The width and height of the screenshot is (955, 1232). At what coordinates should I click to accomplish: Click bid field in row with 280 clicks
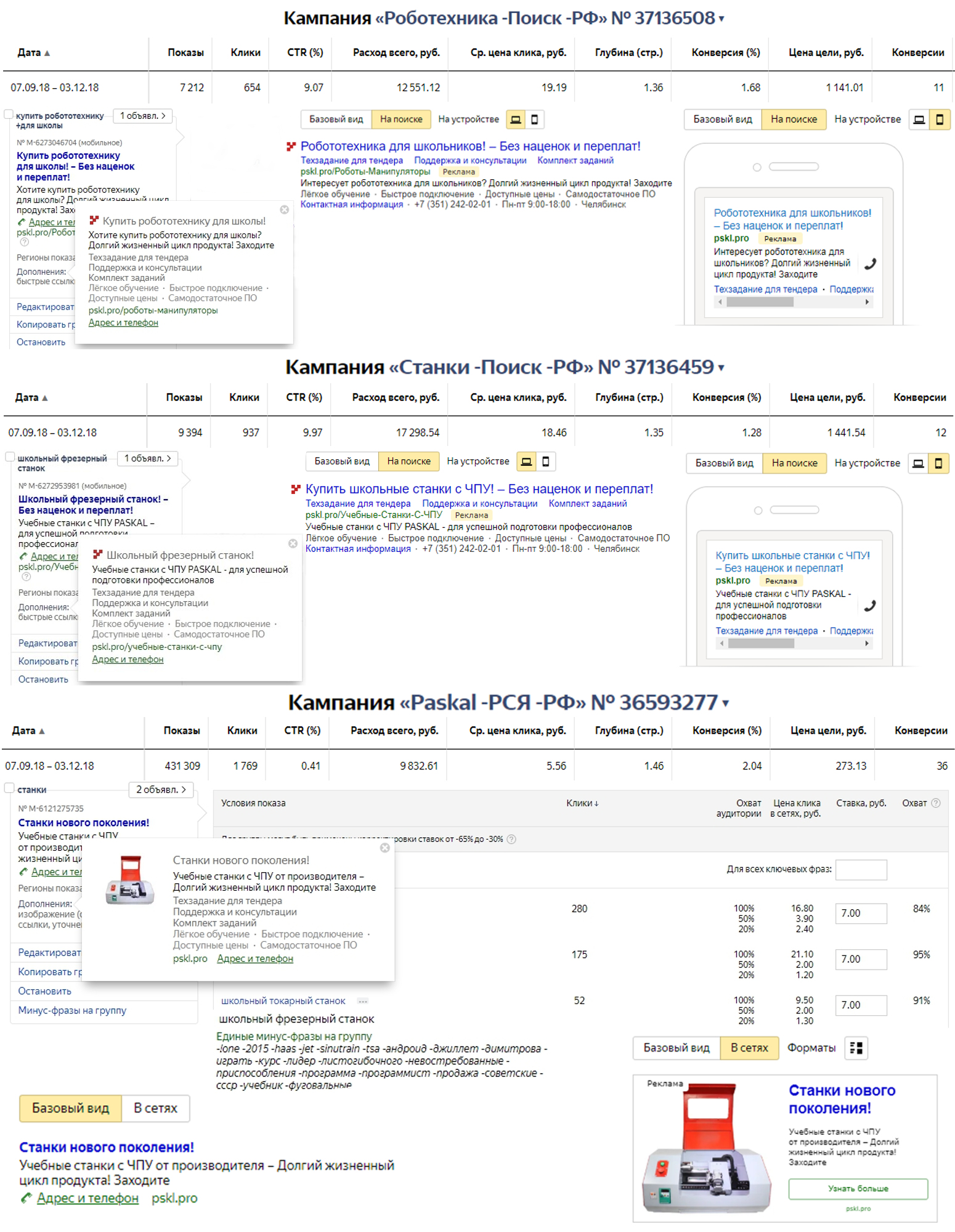click(x=861, y=914)
